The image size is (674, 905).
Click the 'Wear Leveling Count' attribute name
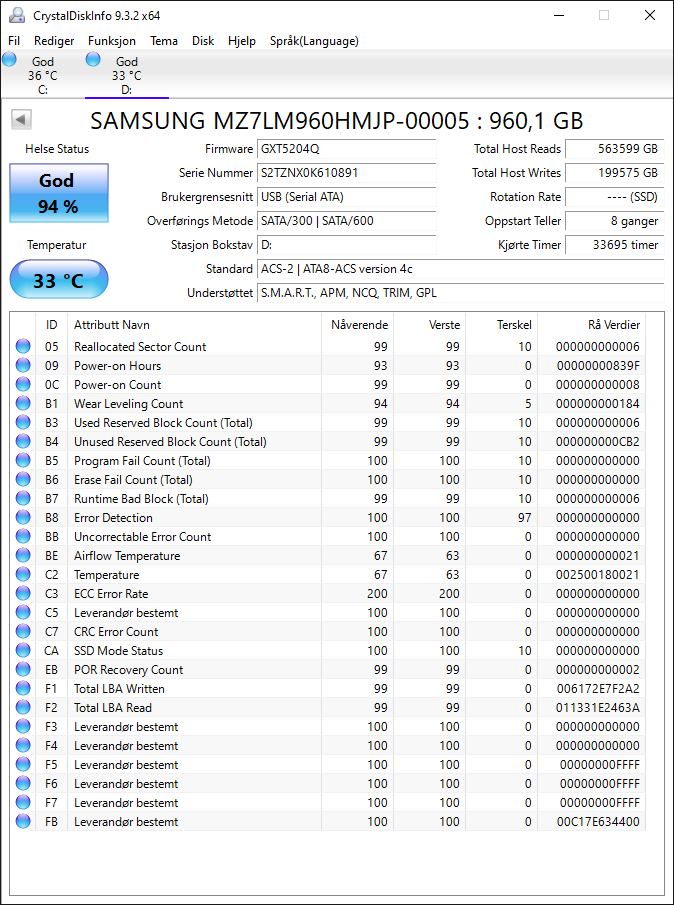[x=128, y=403]
